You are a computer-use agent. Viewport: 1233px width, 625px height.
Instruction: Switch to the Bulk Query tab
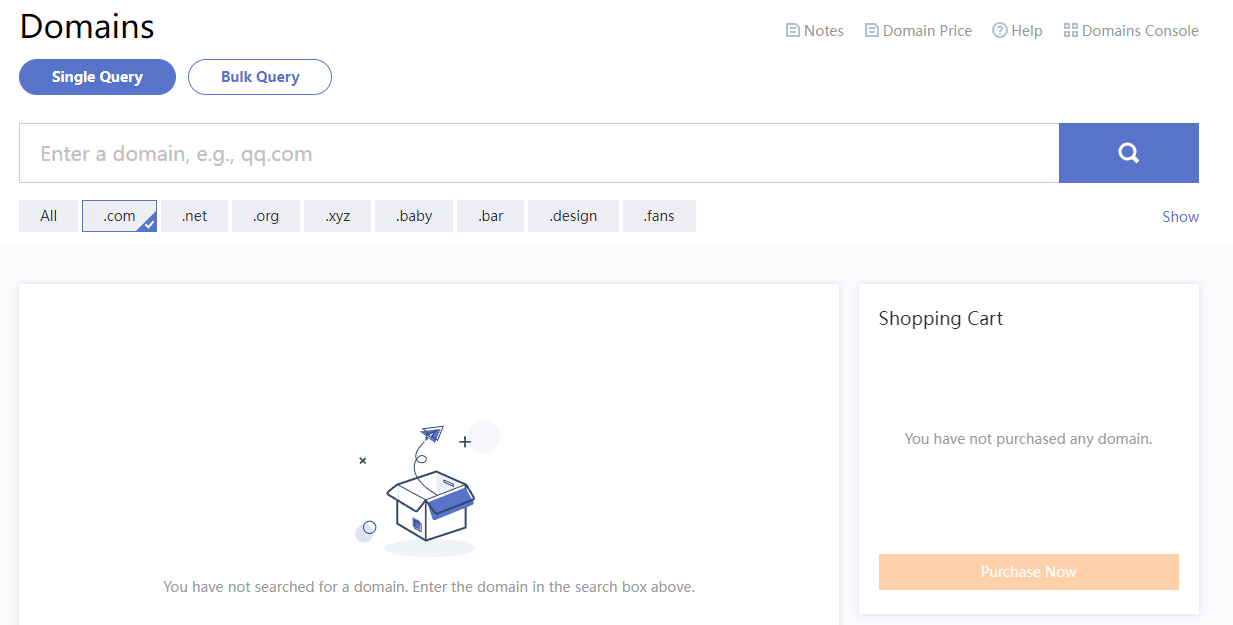coord(260,77)
